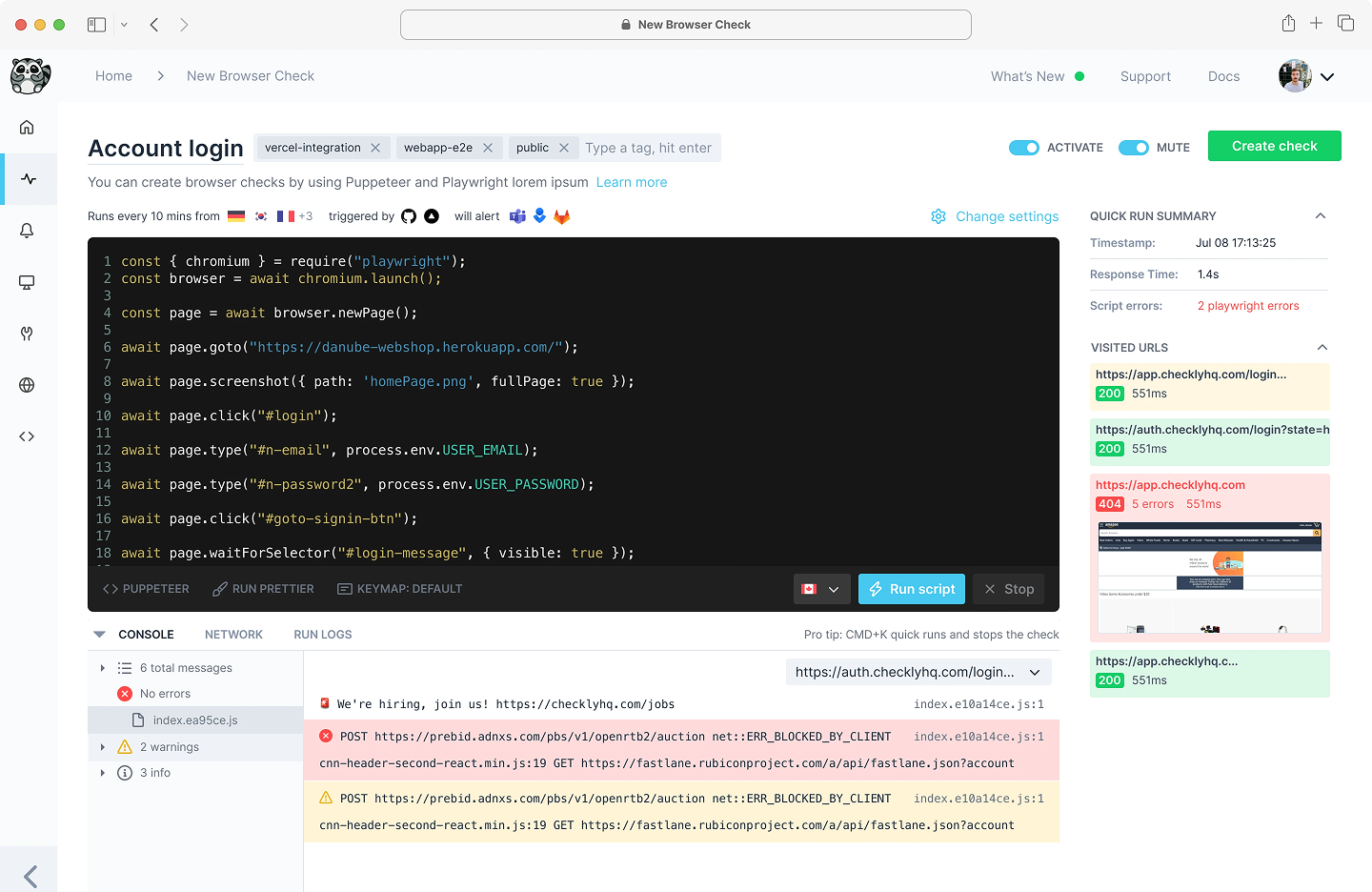Open Support in the top nav

[x=1145, y=76]
